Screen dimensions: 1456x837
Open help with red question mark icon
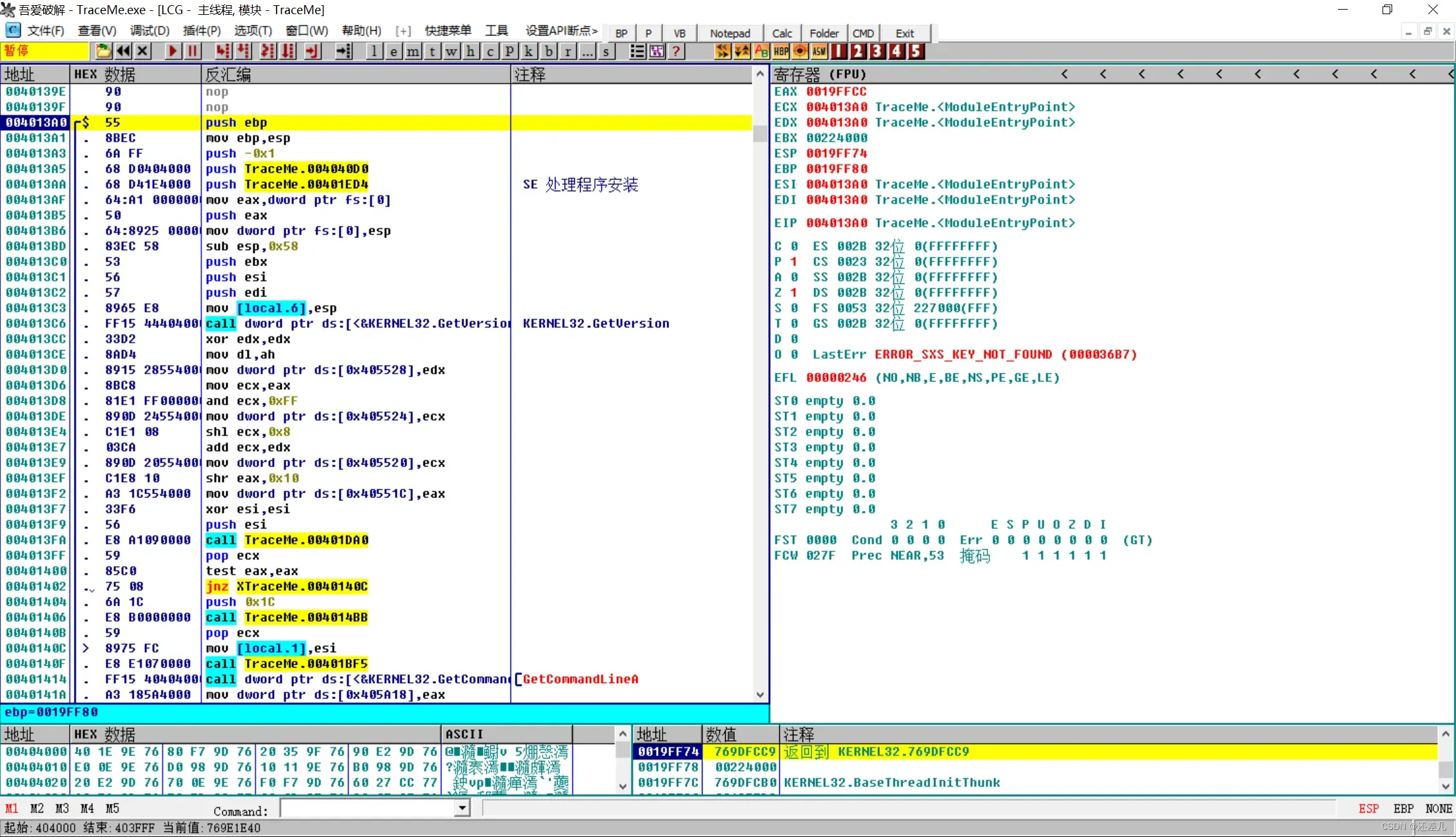(676, 51)
